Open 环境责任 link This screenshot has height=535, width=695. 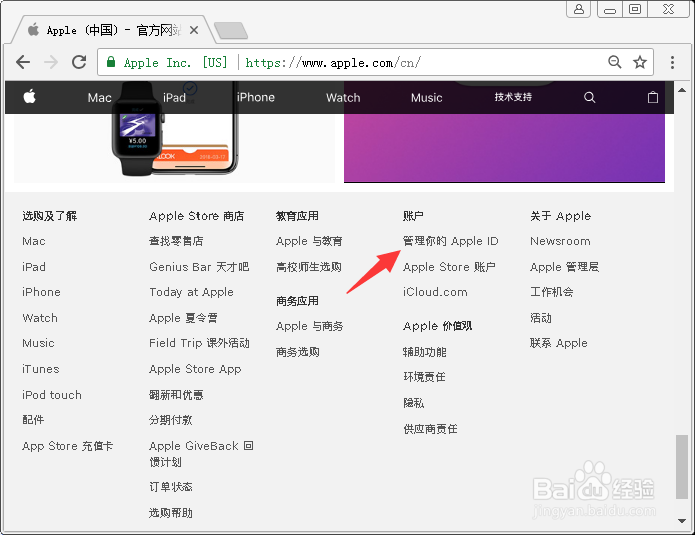tap(424, 377)
